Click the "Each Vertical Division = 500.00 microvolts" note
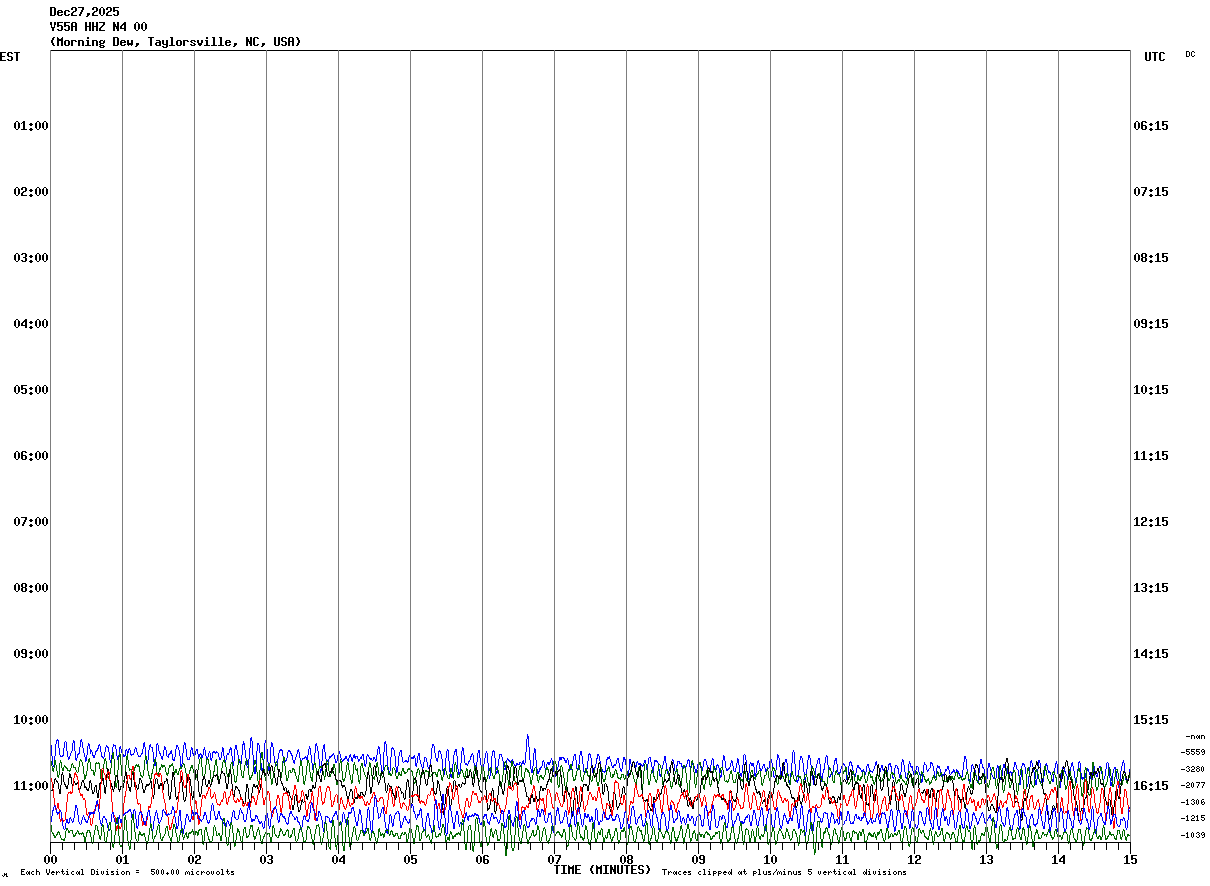This screenshot has width=1210, height=886. [x=128, y=873]
